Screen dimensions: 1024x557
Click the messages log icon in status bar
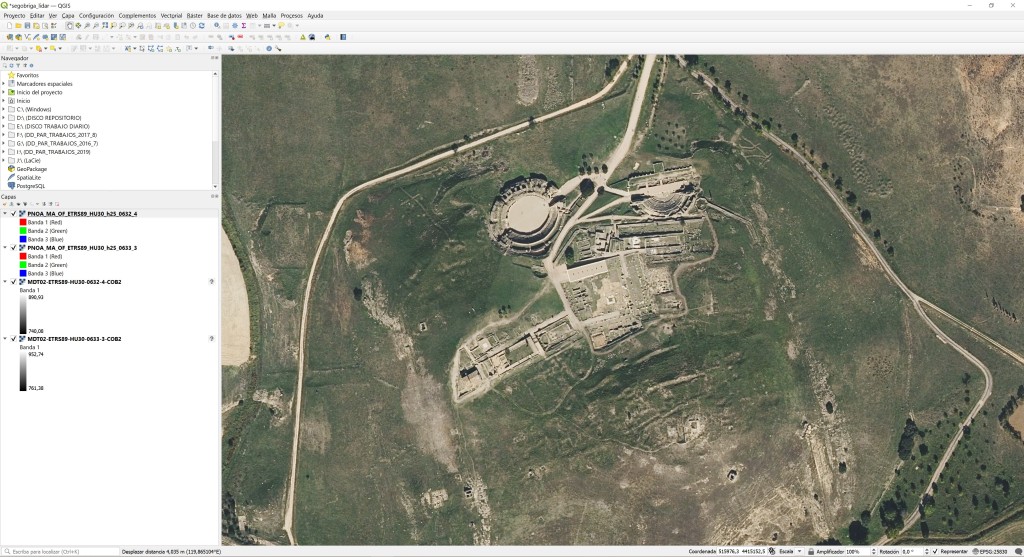pos(1018,551)
